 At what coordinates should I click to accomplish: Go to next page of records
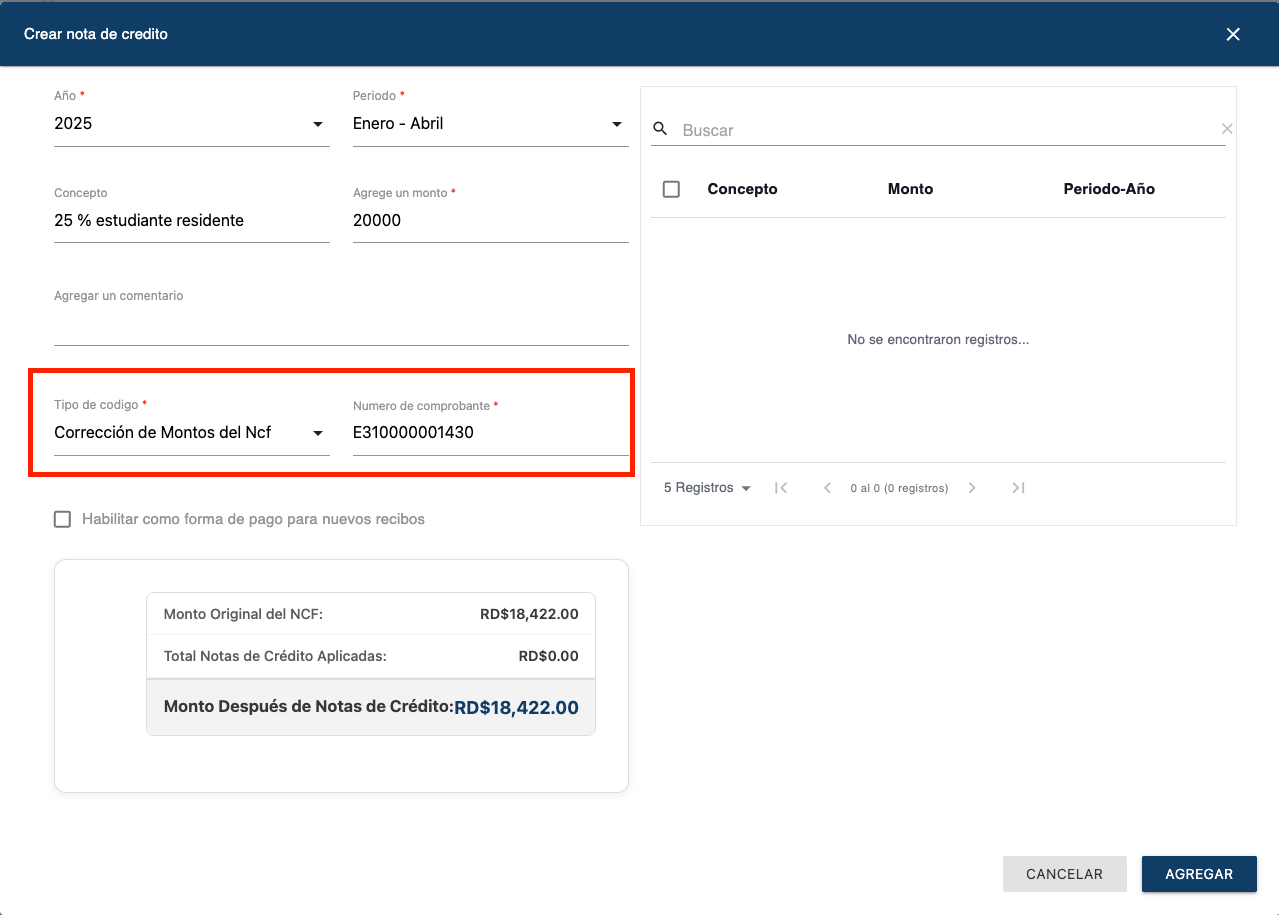point(972,488)
